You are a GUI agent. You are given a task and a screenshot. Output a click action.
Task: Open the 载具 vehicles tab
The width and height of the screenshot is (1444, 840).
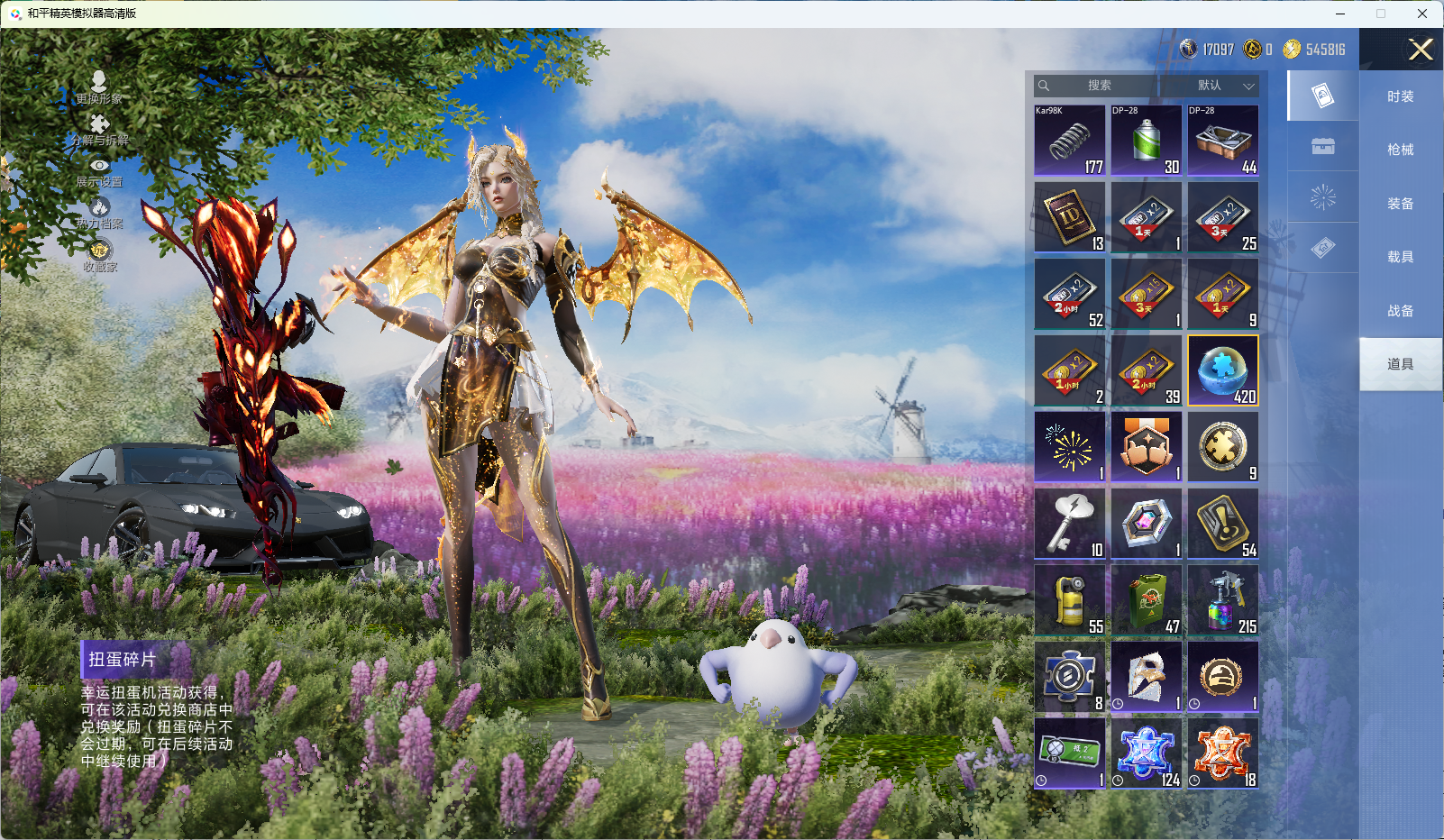[1400, 257]
